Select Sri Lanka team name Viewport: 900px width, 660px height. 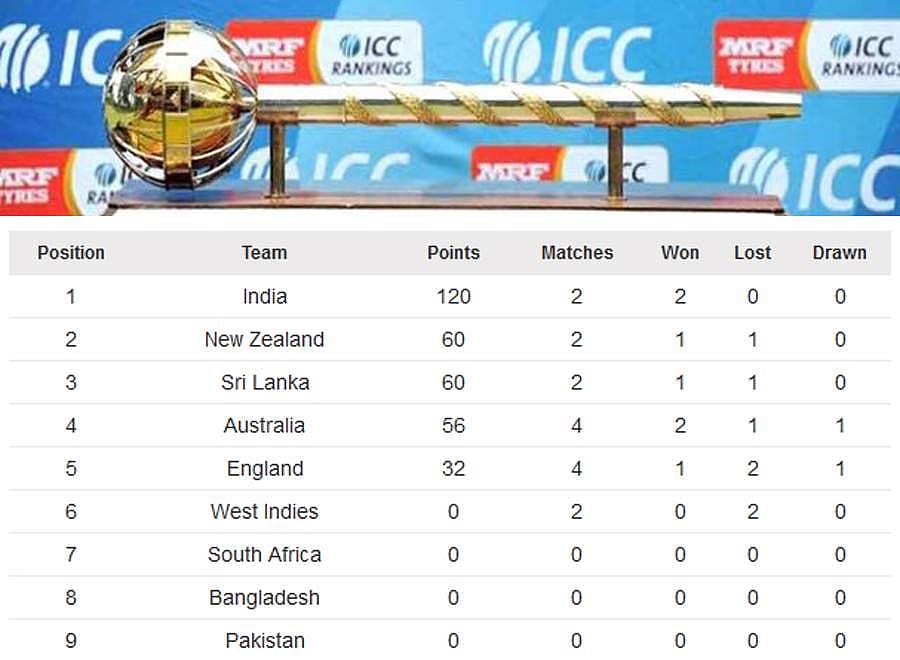(265, 383)
